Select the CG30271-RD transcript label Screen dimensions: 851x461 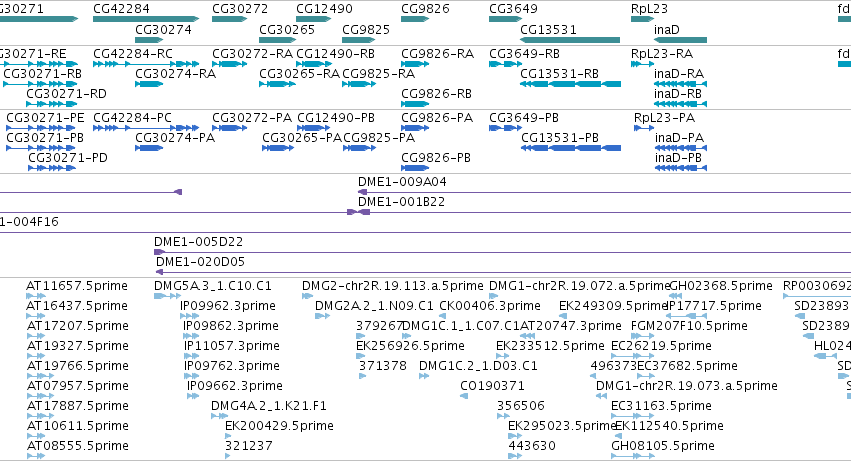pyautogui.click(x=66, y=94)
